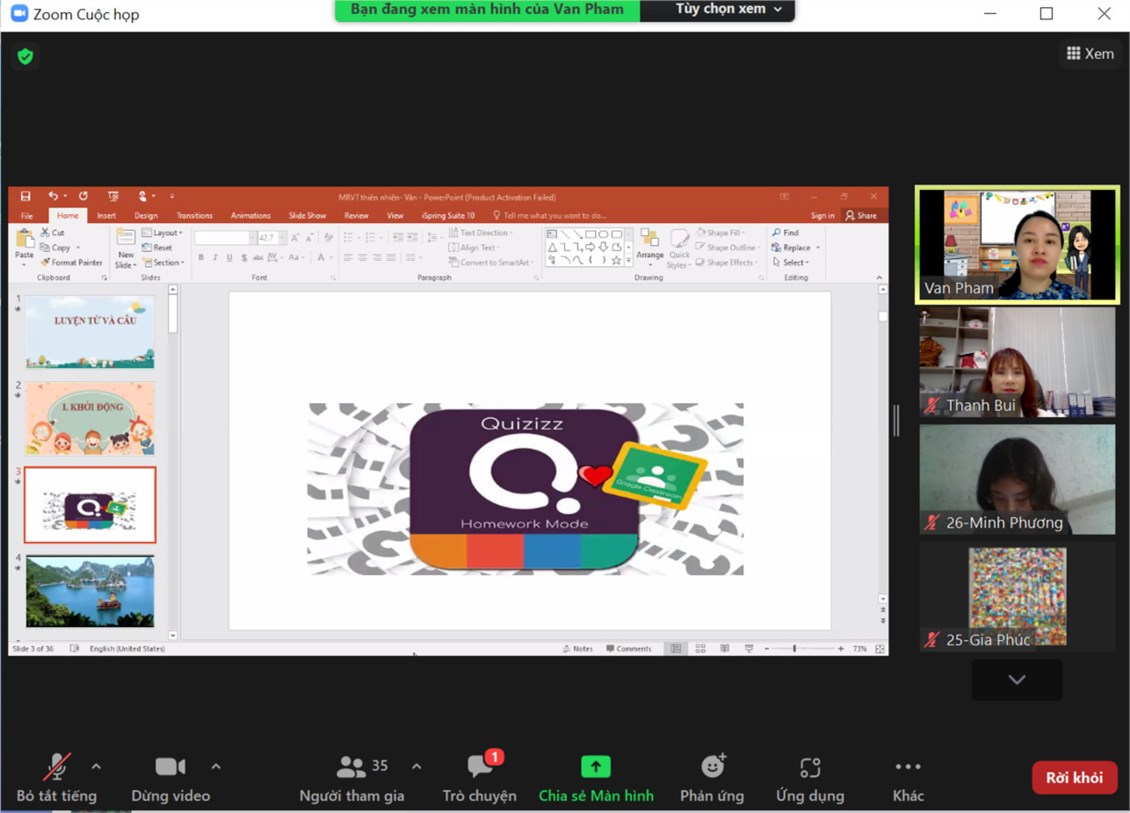Toggle camera with Dừng video

pyautogui.click(x=170, y=767)
